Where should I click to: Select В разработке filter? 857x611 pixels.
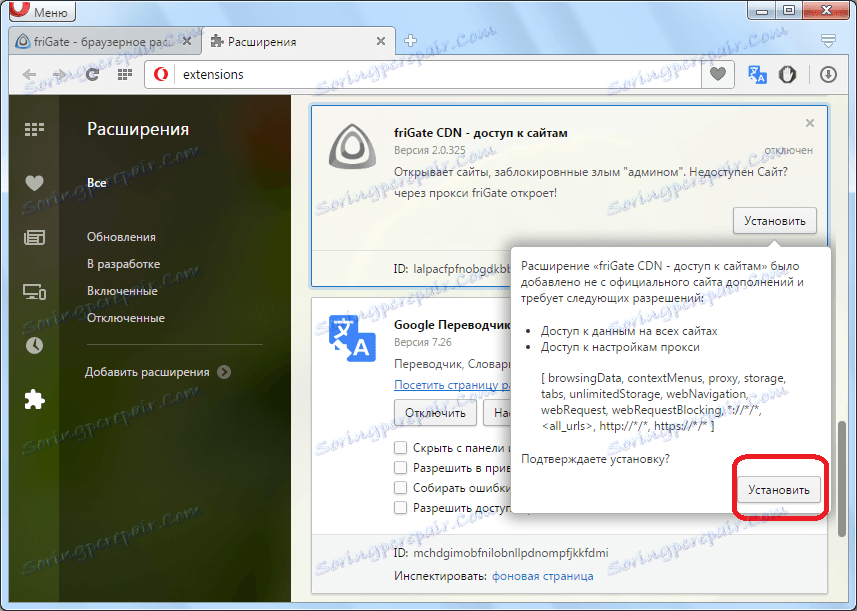124,264
